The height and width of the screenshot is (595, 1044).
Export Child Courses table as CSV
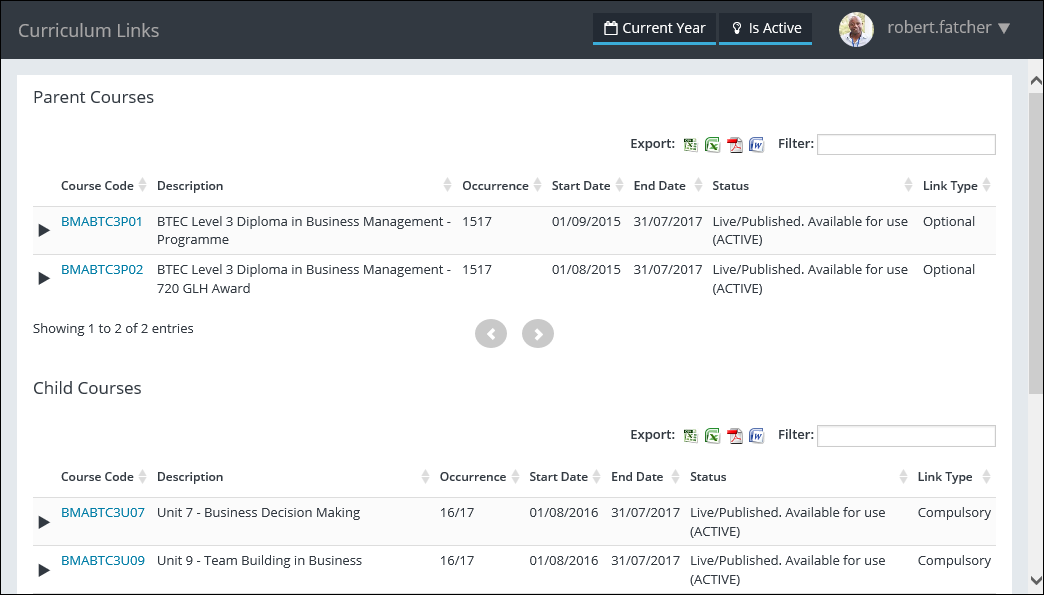tap(690, 436)
